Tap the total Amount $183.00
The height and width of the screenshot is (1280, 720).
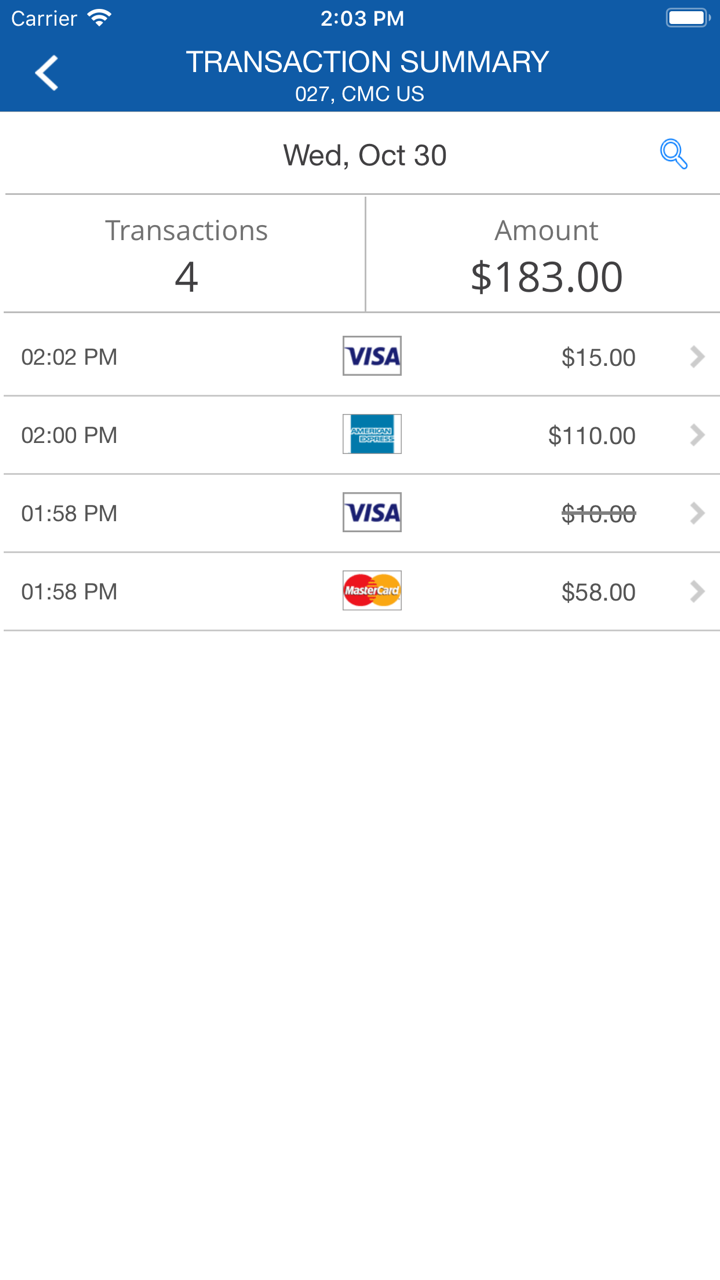pyautogui.click(x=546, y=276)
